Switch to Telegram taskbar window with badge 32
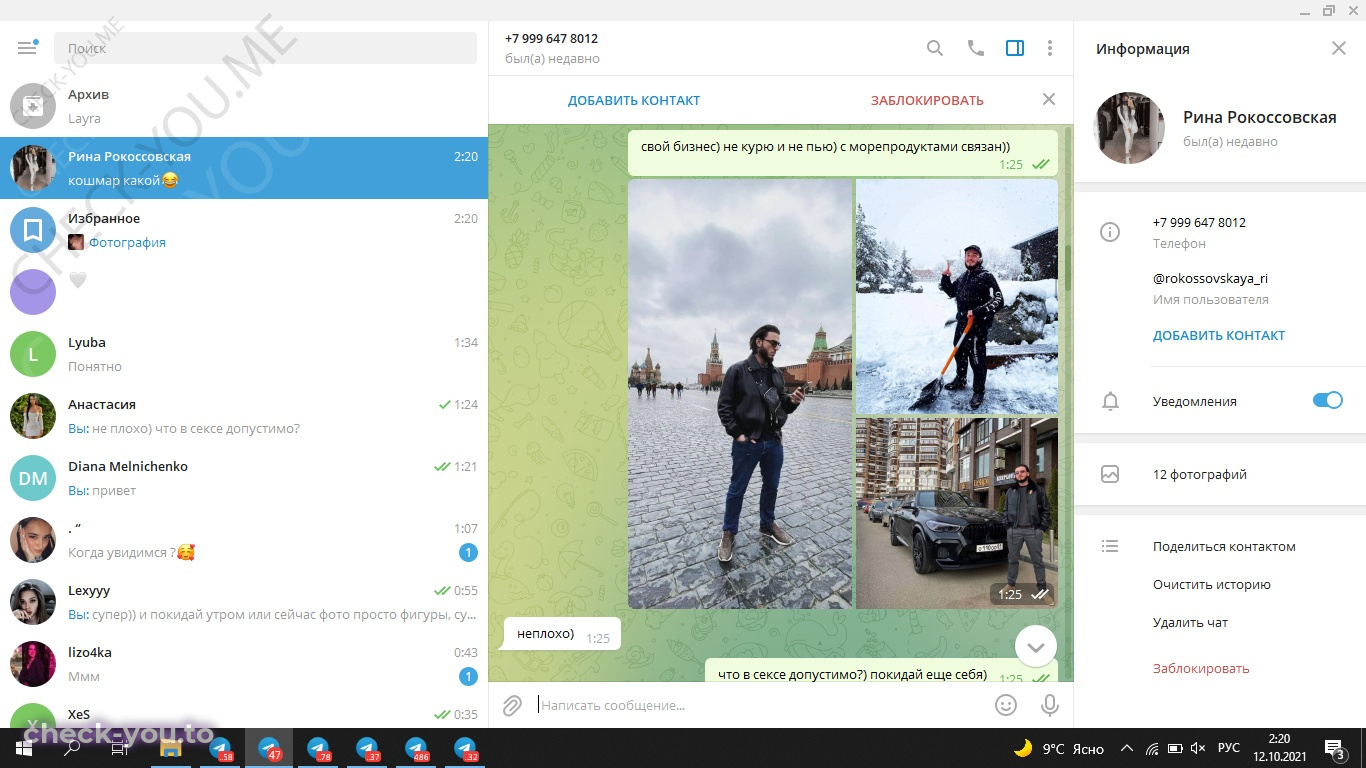This screenshot has width=1366, height=768. [x=465, y=748]
